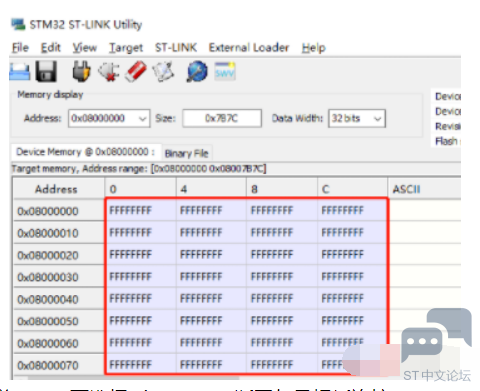Select address cell 0x08000000
The height and width of the screenshot is (391, 480).
click(59, 211)
